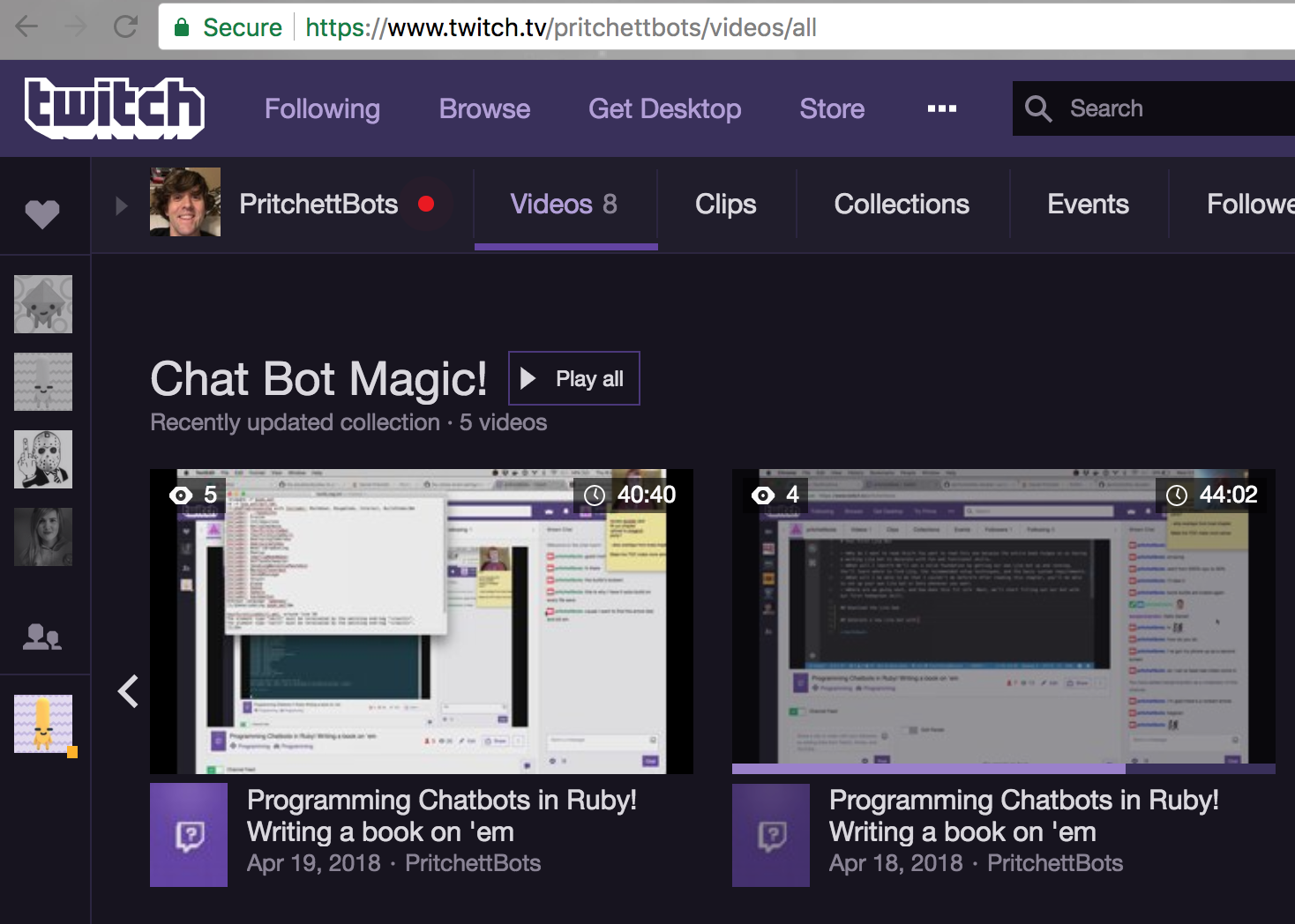Screen dimensions: 1295x924
Task: Click the browser forward arrow
Action: click(77, 26)
